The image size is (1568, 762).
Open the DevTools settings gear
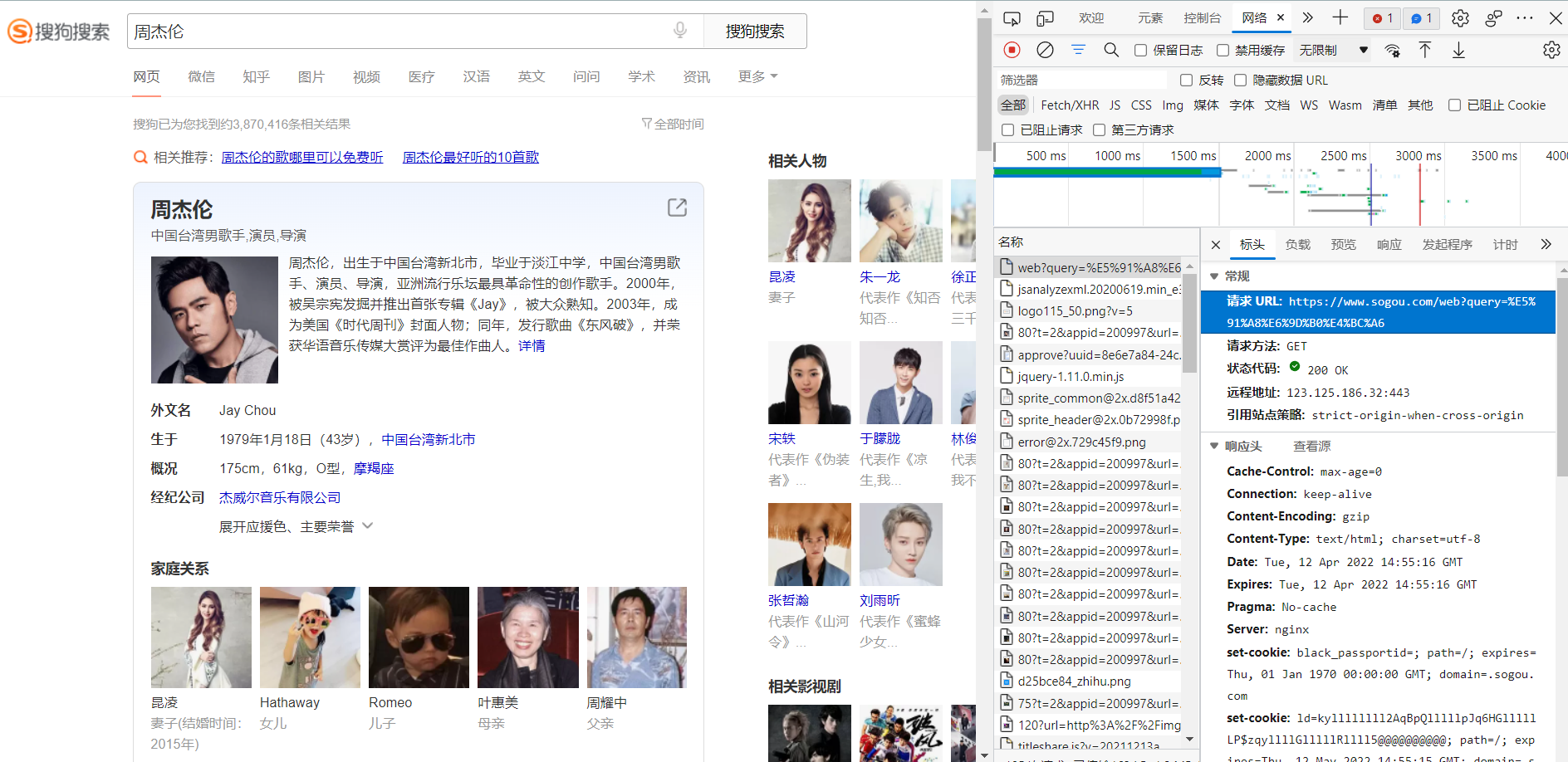pos(1460,18)
